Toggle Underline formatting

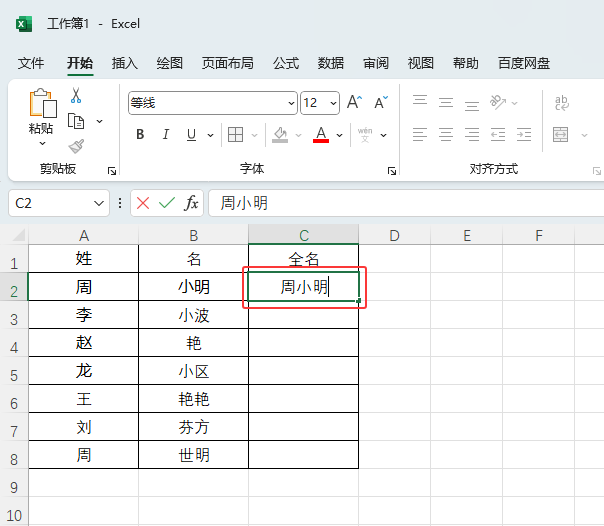tap(191, 135)
